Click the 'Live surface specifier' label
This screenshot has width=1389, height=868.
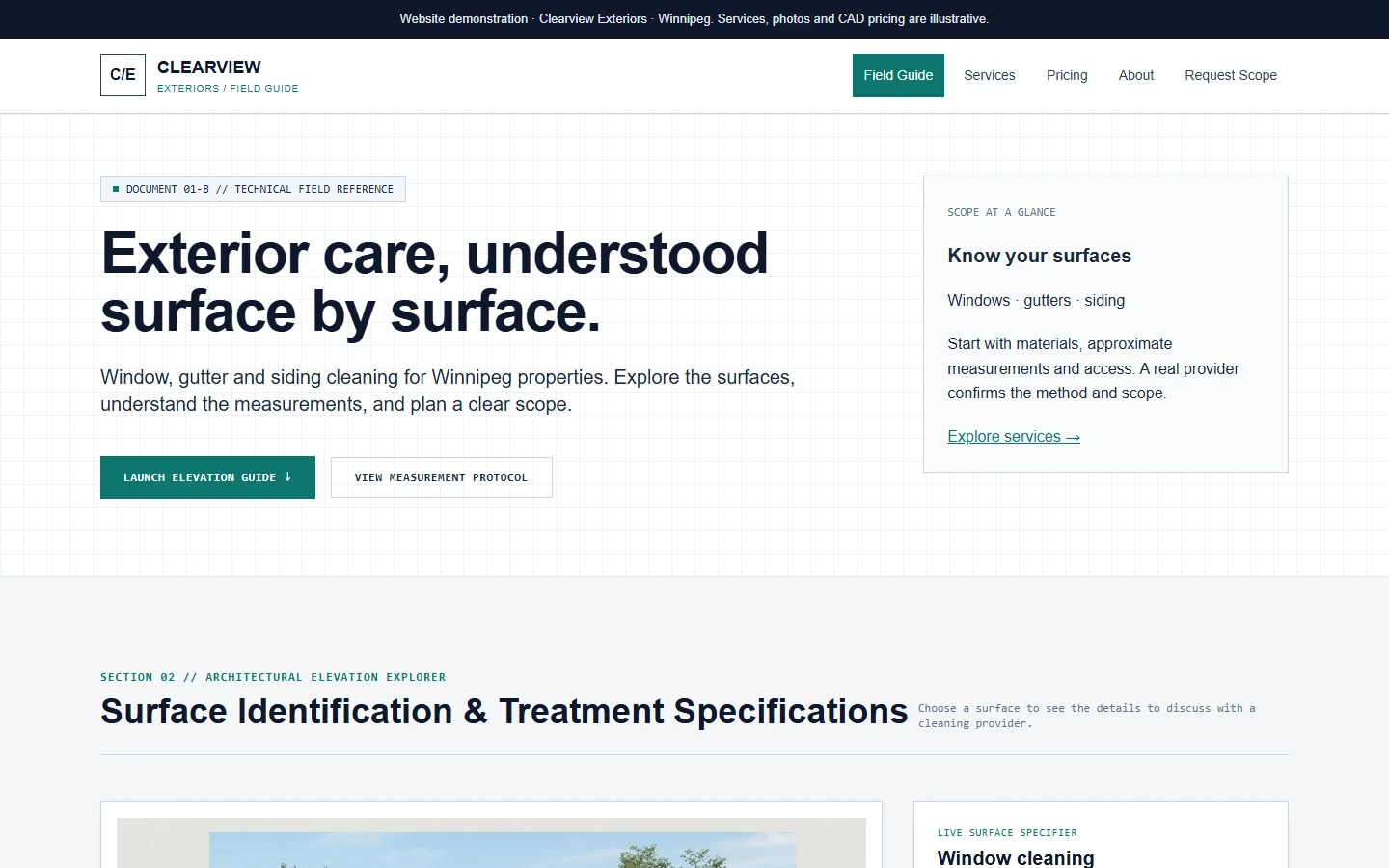(x=1007, y=833)
